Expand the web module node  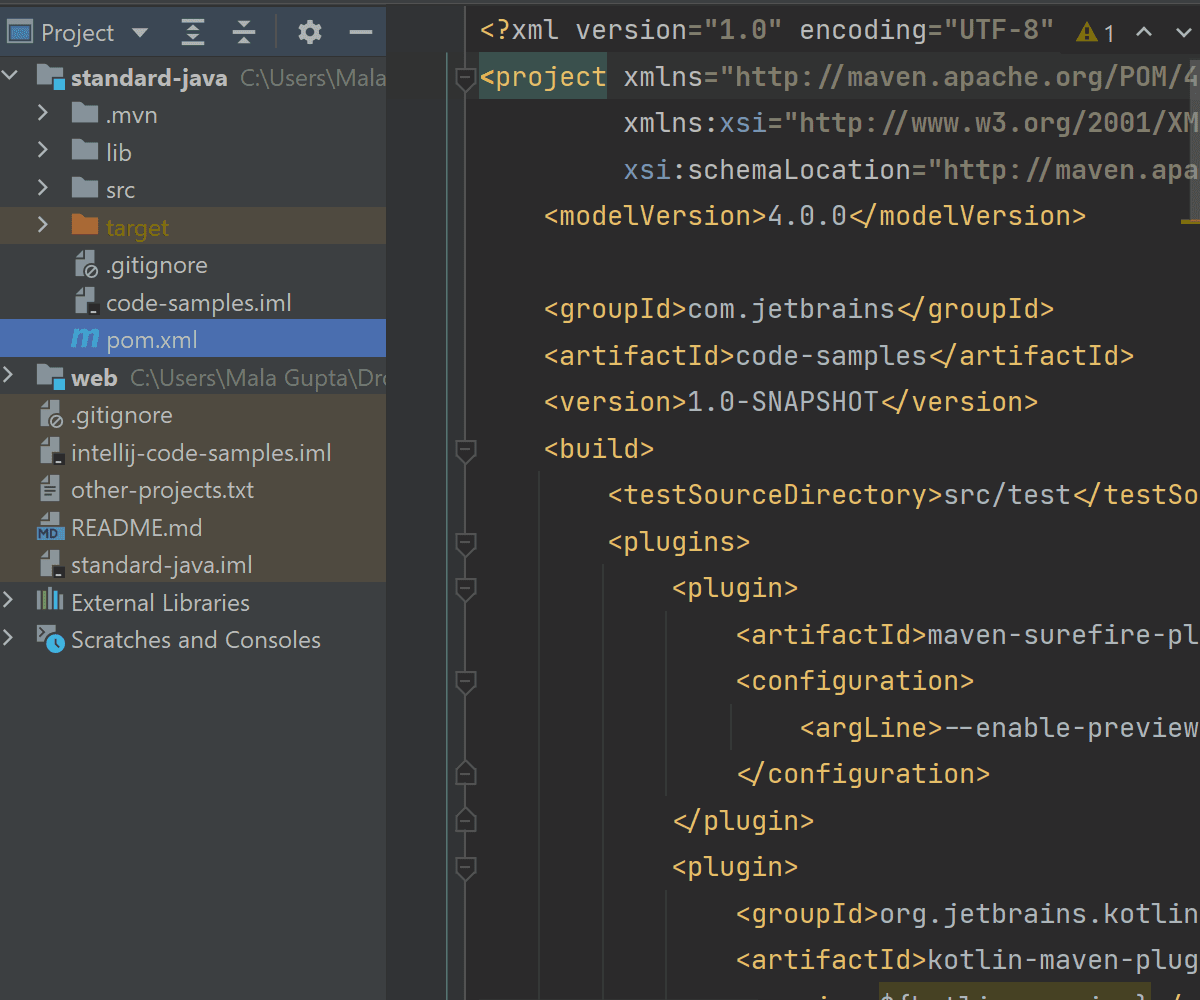[x=9, y=376]
